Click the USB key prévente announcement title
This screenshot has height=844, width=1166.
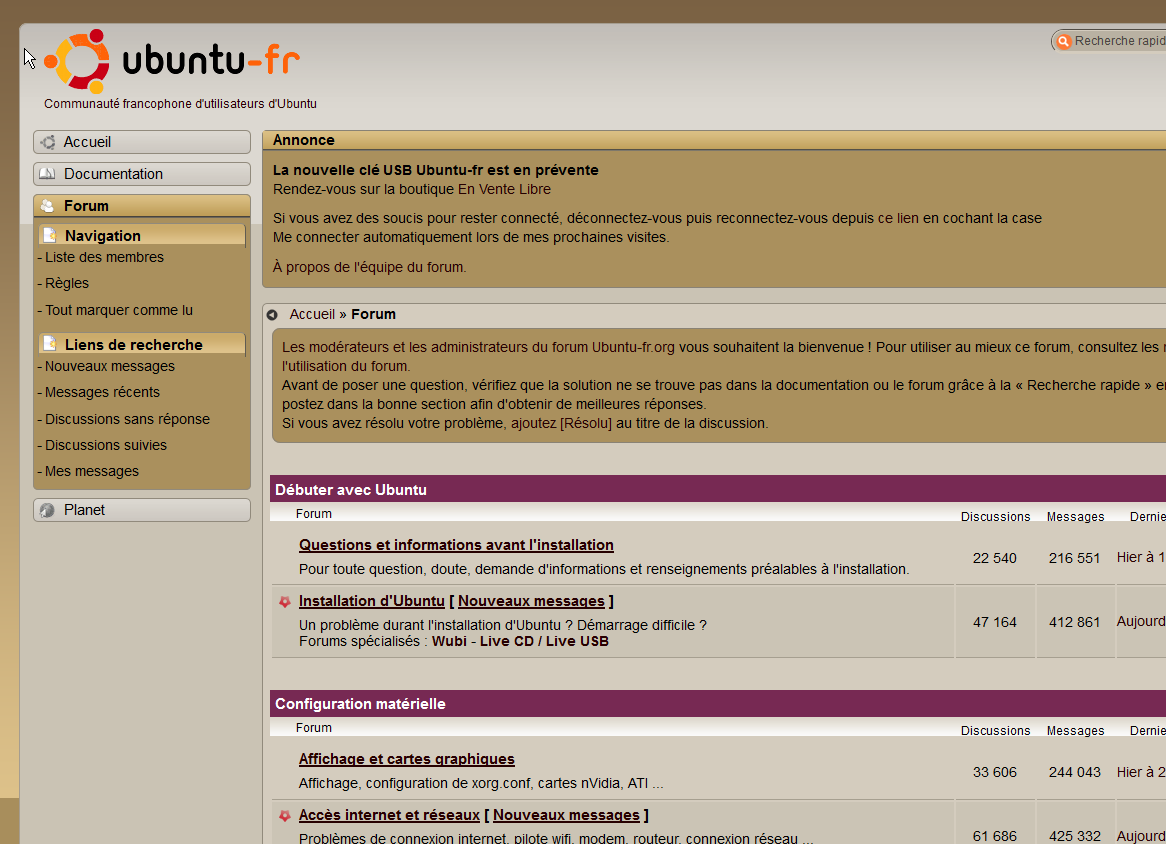pyautogui.click(x=436, y=170)
